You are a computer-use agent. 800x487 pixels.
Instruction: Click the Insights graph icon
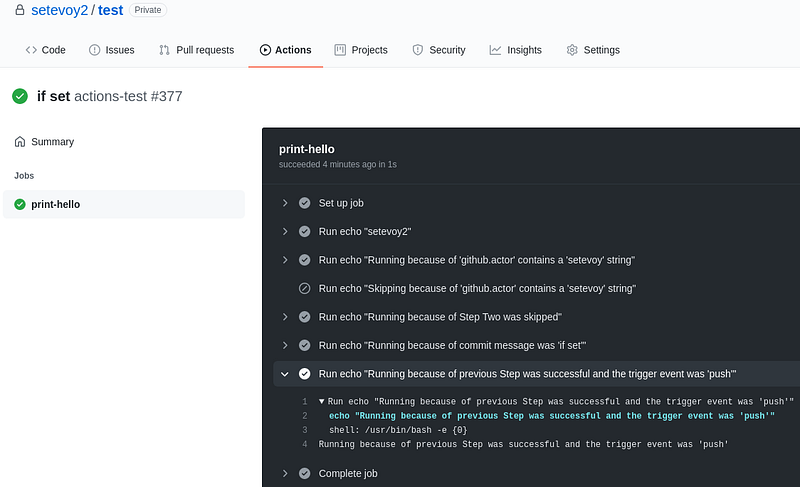(x=495, y=50)
